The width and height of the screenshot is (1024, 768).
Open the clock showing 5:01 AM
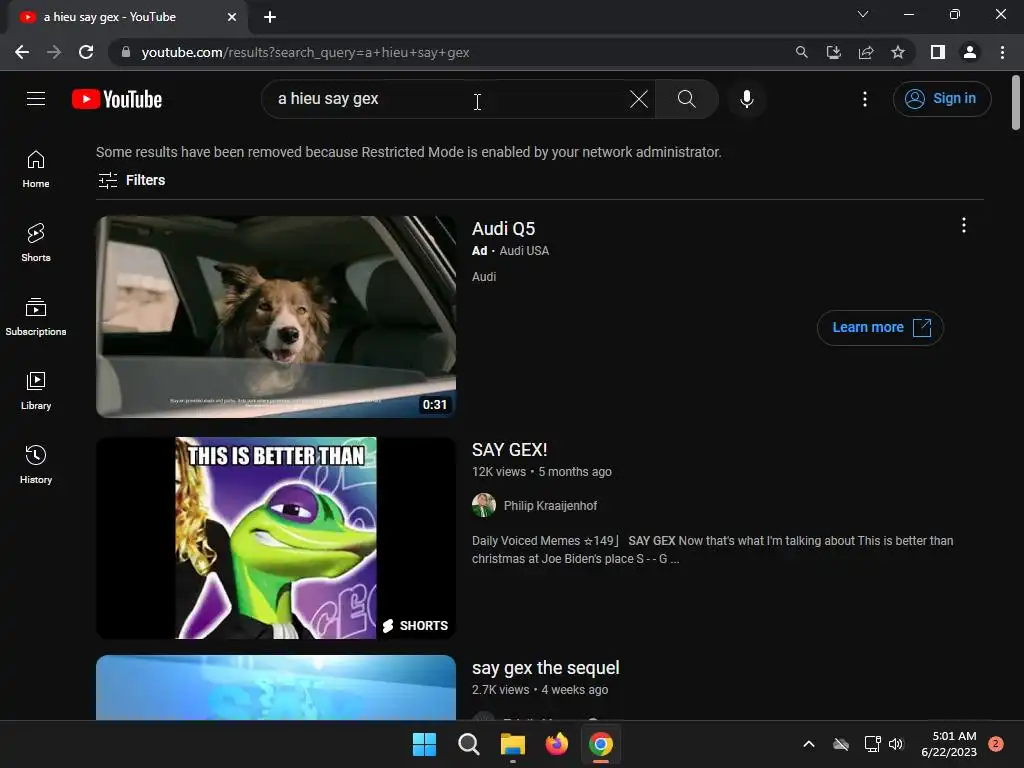[949, 744]
